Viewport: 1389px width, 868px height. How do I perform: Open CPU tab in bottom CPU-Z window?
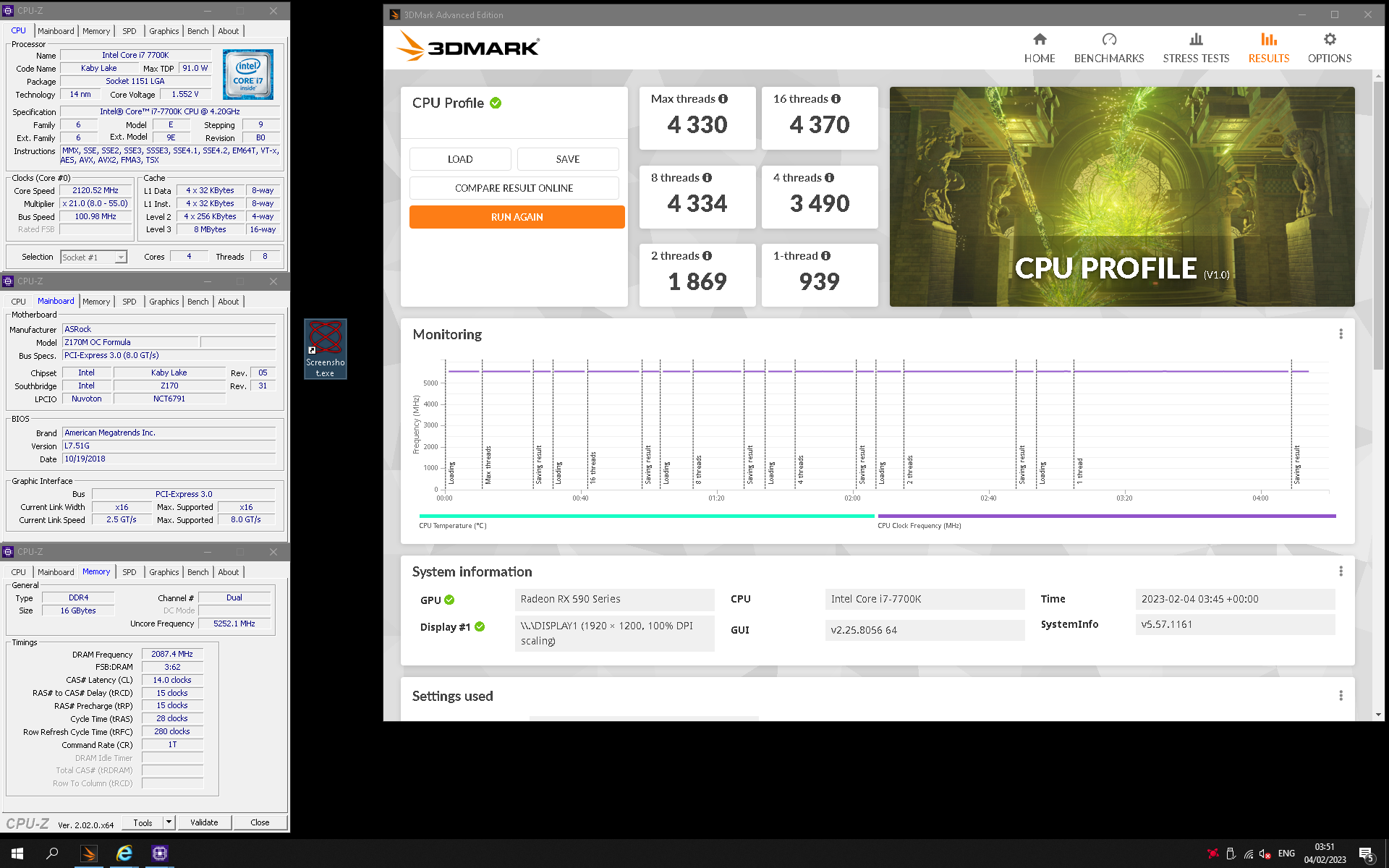click(19, 572)
